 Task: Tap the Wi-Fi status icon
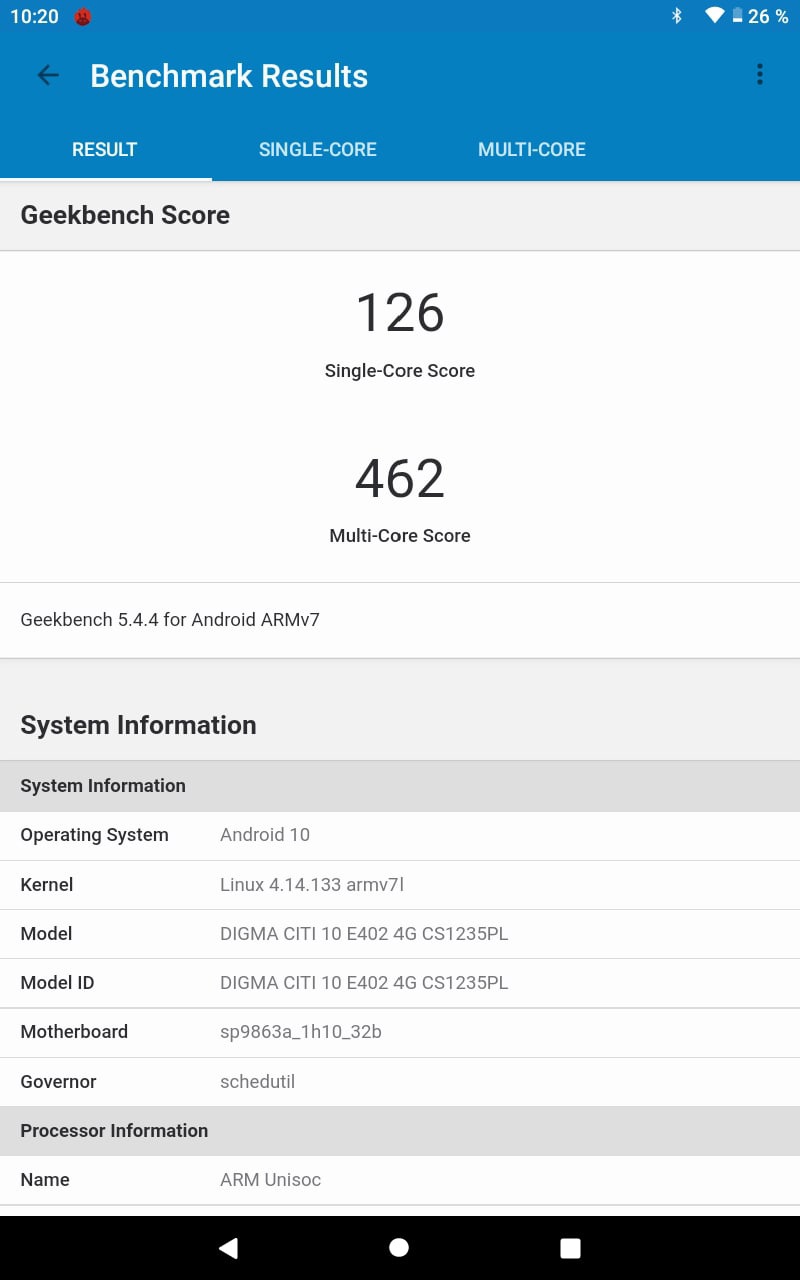click(714, 16)
